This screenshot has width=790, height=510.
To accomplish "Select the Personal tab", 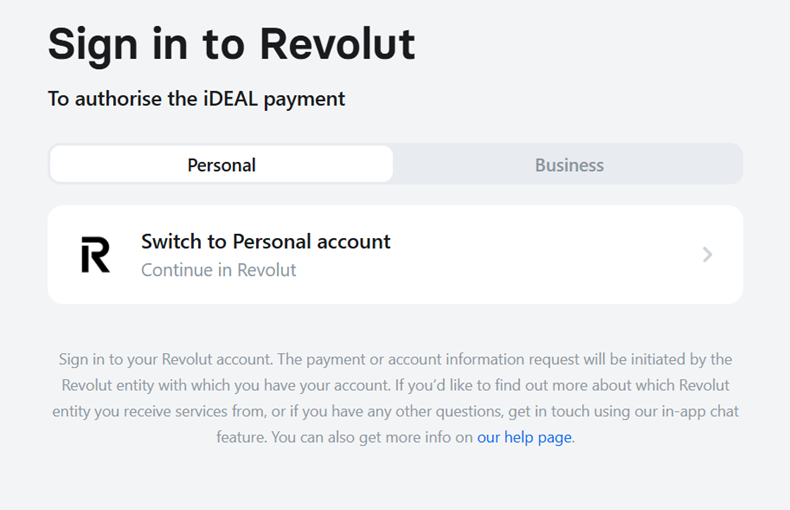I will 221,165.
